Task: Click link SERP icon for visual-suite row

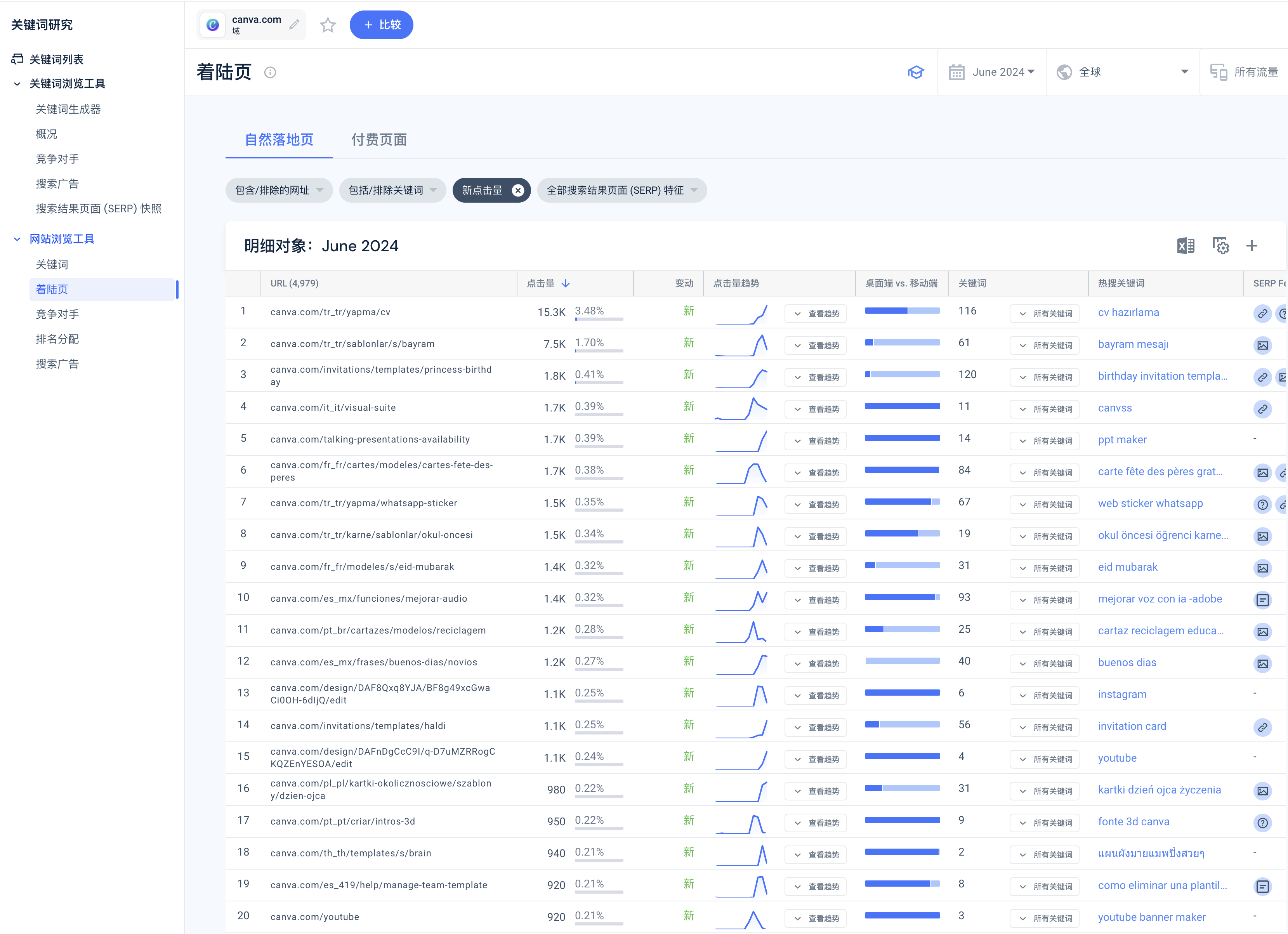Action: [x=1262, y=409]
